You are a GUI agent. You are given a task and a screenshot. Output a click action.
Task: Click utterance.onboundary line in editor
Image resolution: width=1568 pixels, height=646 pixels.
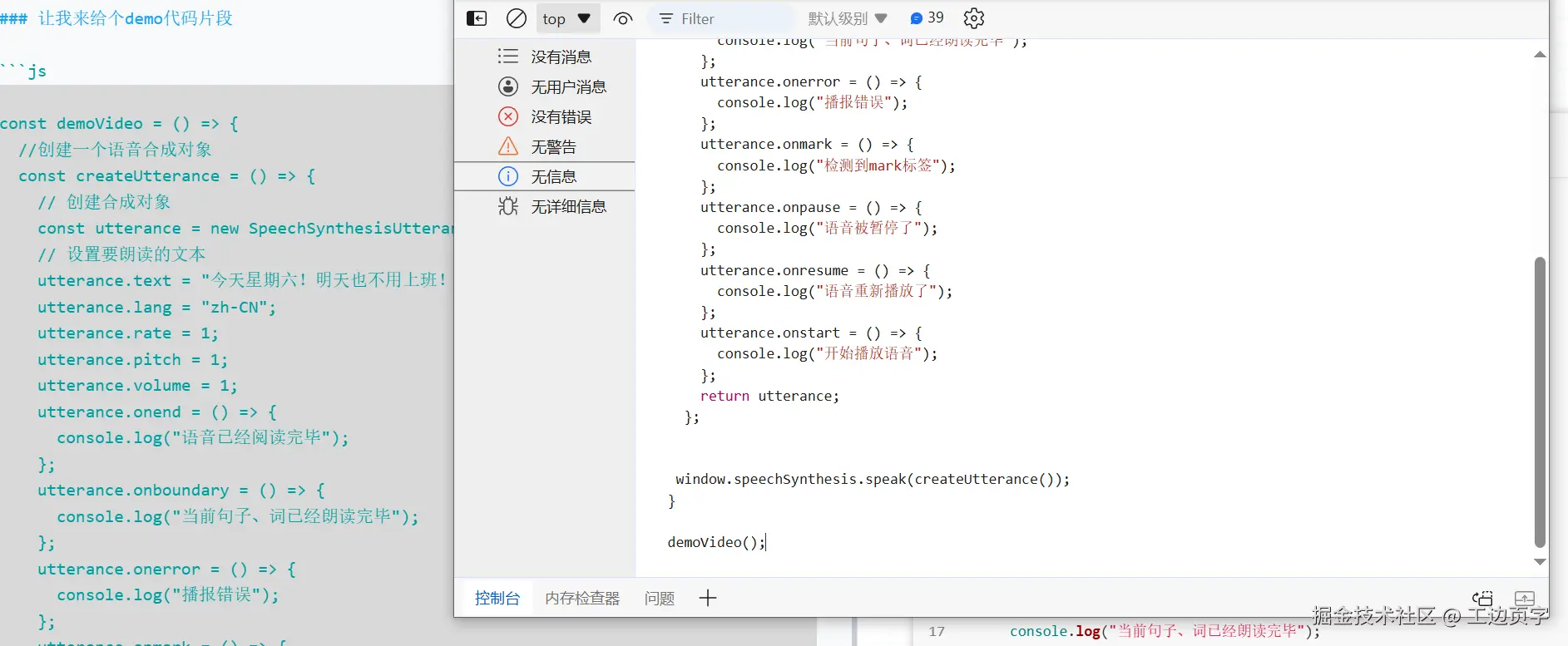pos(181,491)
